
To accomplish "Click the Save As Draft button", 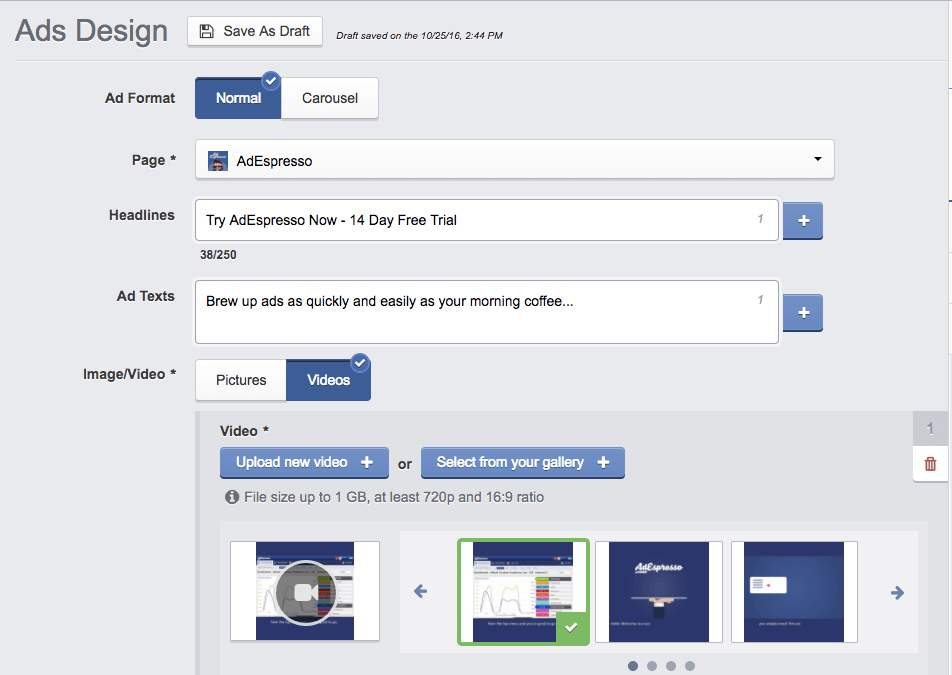I will click(x=254, y=32).
